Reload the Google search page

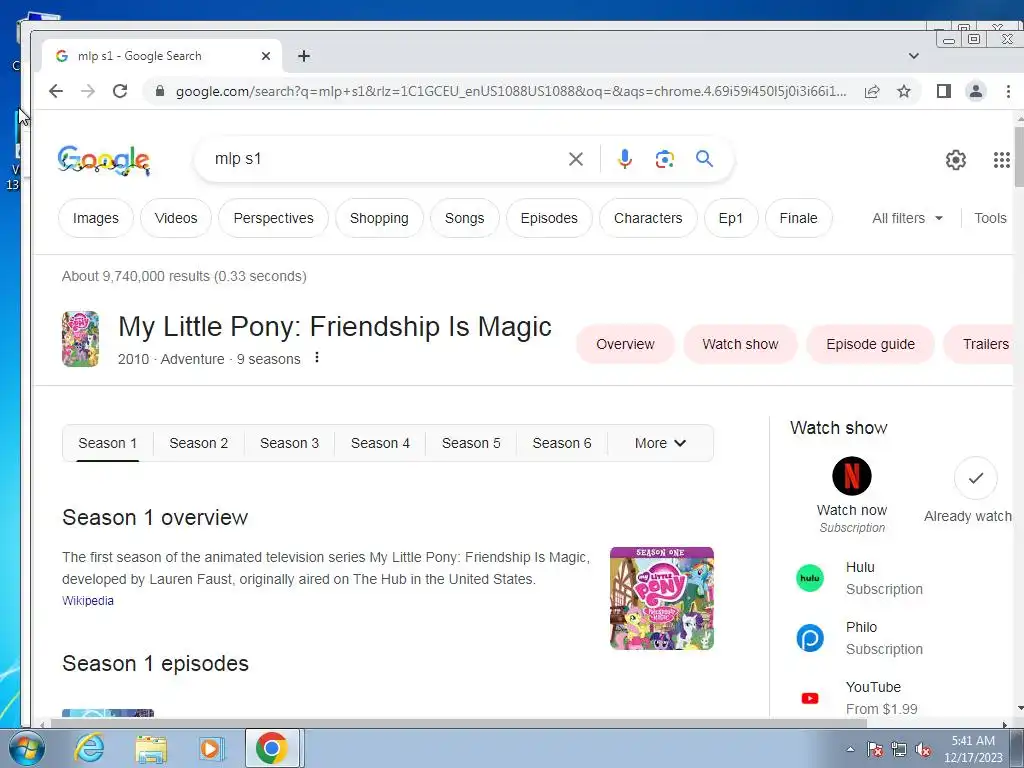(x=120, y=91)
